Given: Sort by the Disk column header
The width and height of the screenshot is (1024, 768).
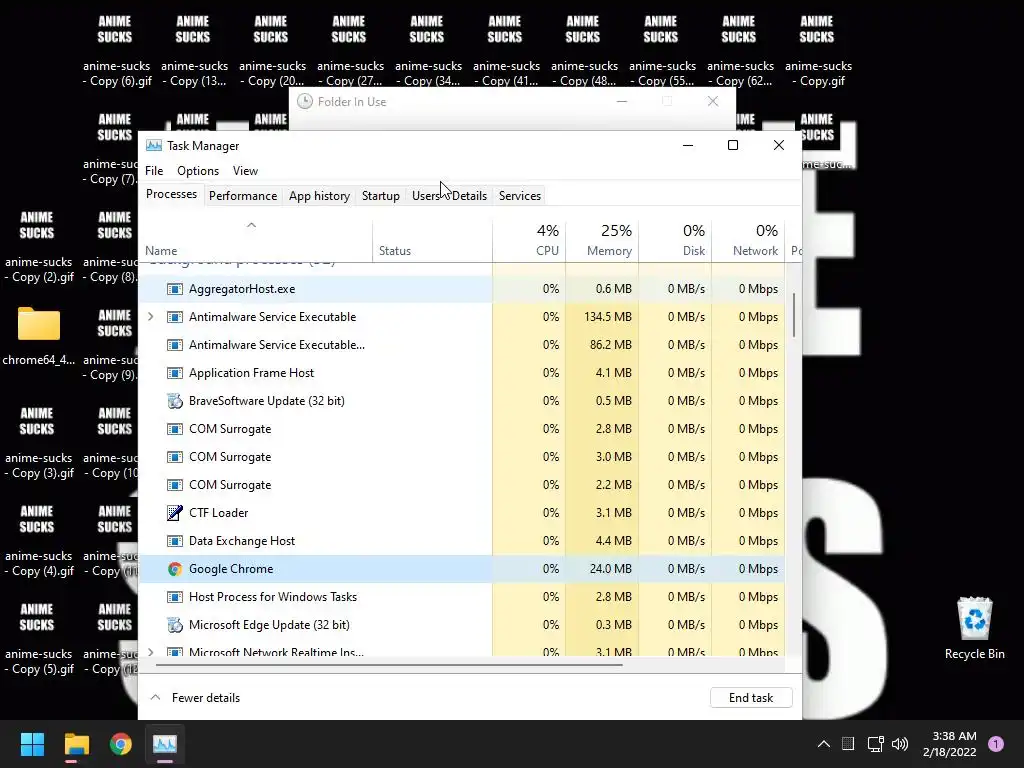Looking at the screenshot, I should point(675,240).
